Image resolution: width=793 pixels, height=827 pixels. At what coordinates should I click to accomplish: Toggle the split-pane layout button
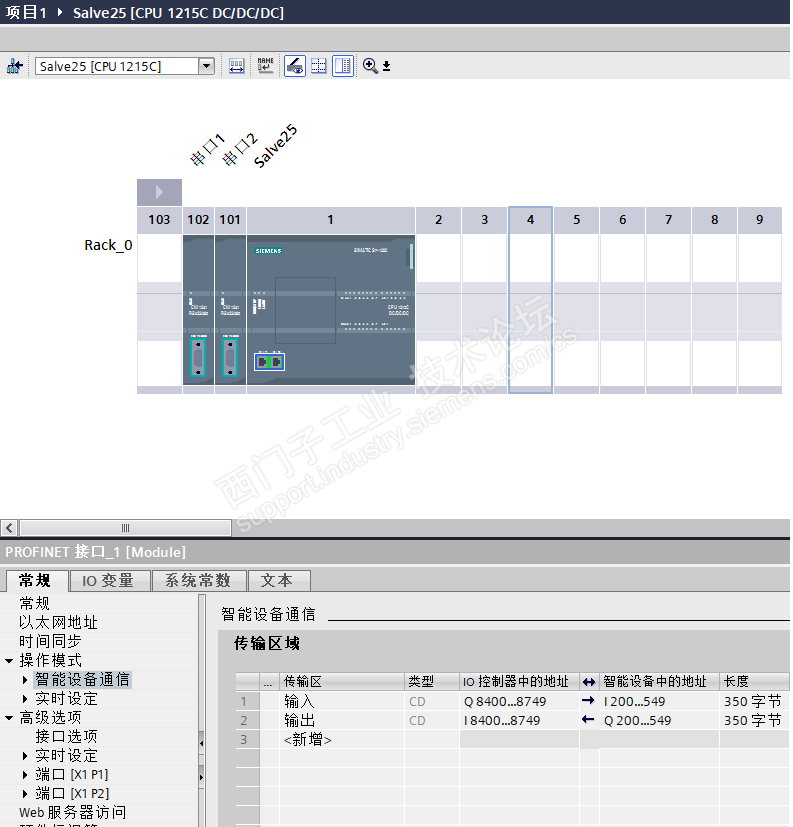343,66
